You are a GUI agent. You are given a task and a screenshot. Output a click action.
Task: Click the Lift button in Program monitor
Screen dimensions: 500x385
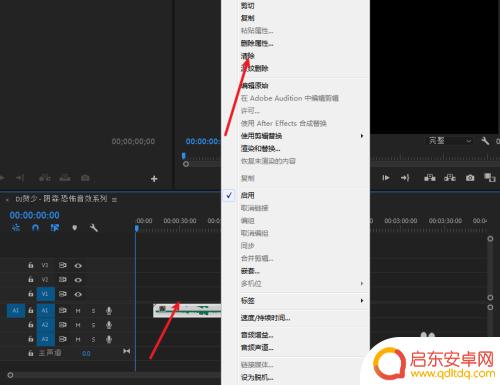(x=430, y=178)
